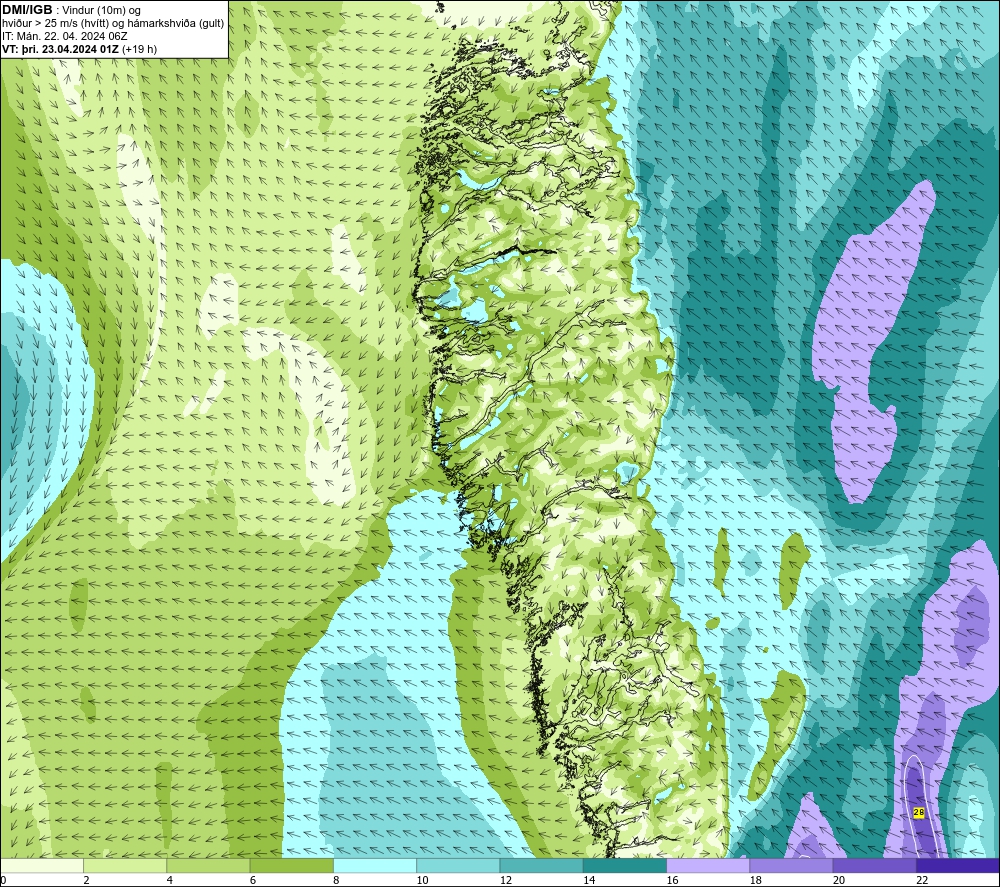Click the legend scale value 20
1000x887 pixels.
pos(839,880)
